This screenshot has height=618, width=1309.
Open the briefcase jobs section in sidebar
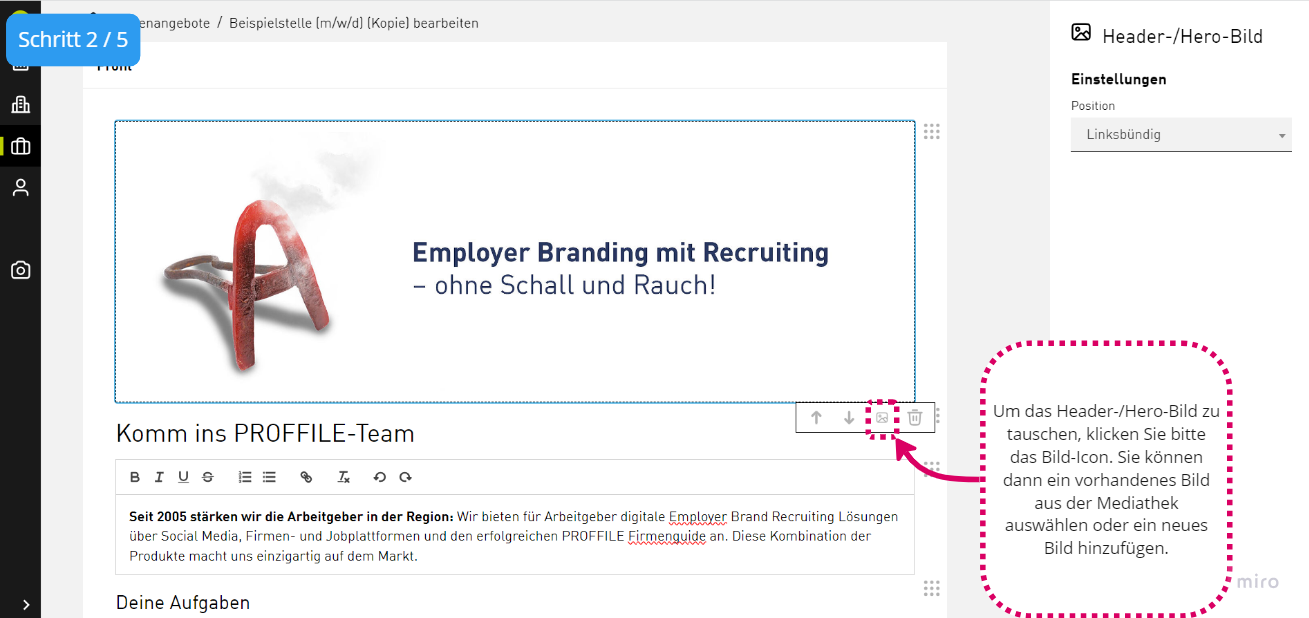(20, 147)
